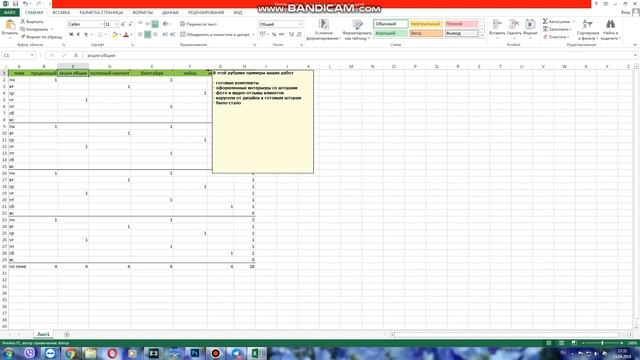This screenshot has width=640, height=360.
Task: Click the Format Painter (Формат по образцу)
Action: [x=41, y=37]
